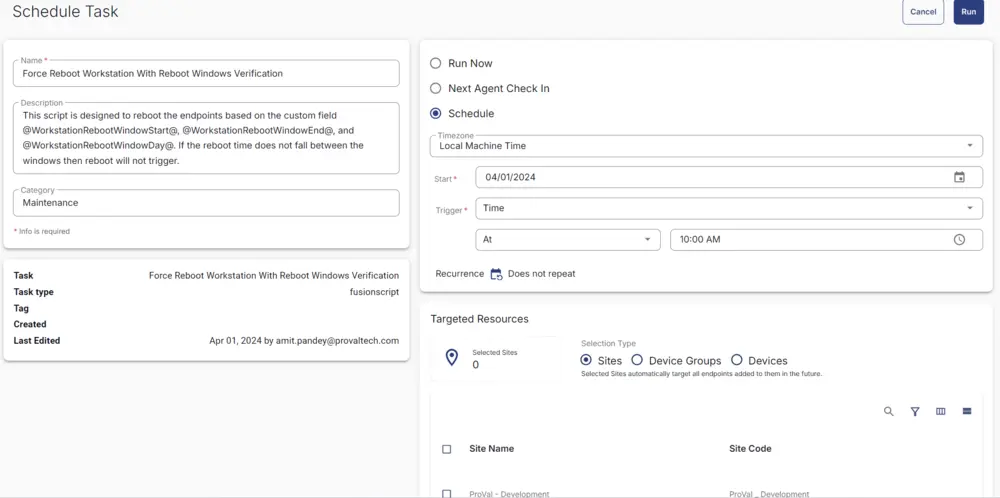The height and width of the screenshot is (498, 1000).
Task: Select the Run Now radio option
Action: tap(436, 63)
